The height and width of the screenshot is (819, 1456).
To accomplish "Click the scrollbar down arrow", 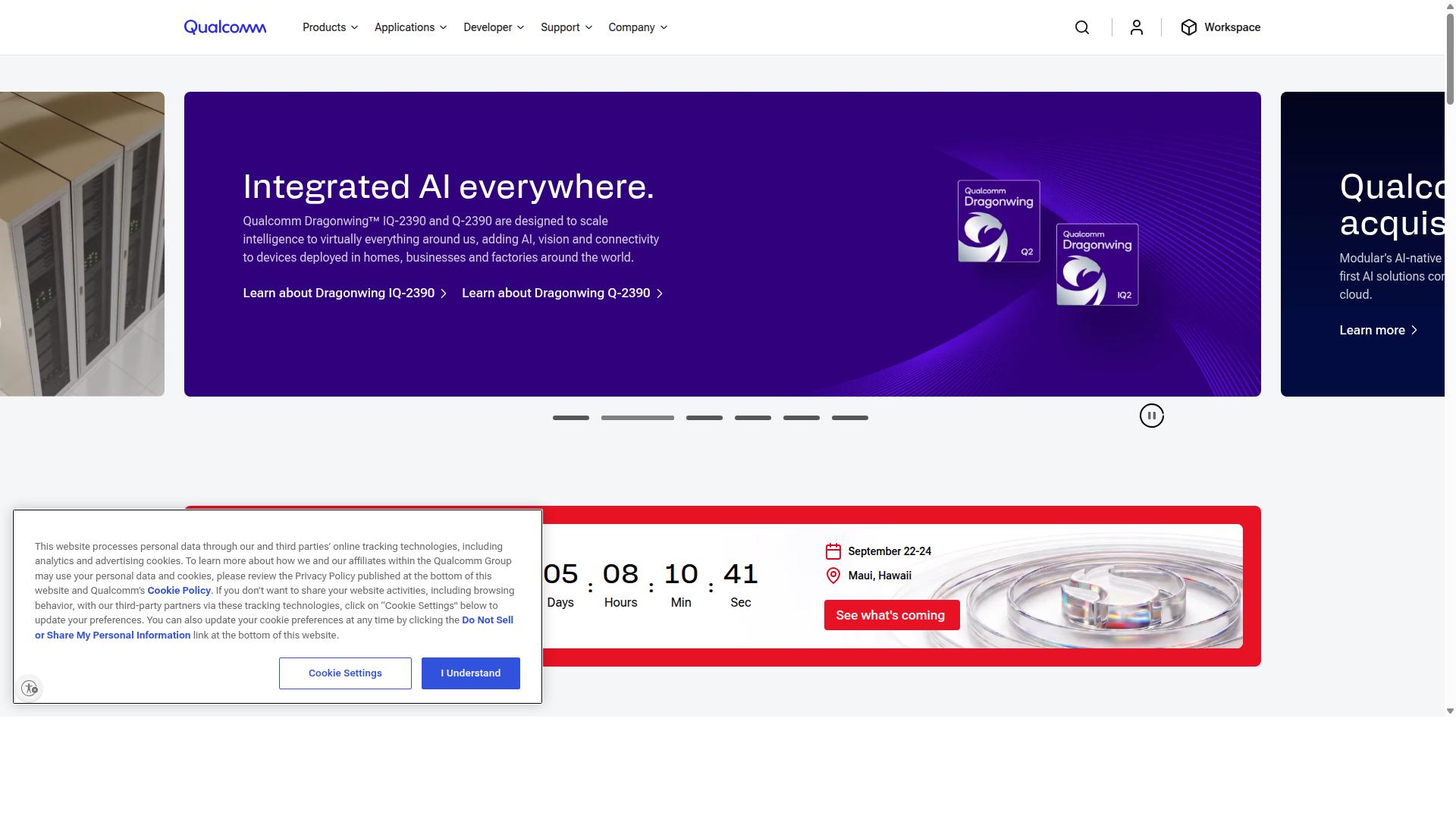I will click(x=1450, y=711).
